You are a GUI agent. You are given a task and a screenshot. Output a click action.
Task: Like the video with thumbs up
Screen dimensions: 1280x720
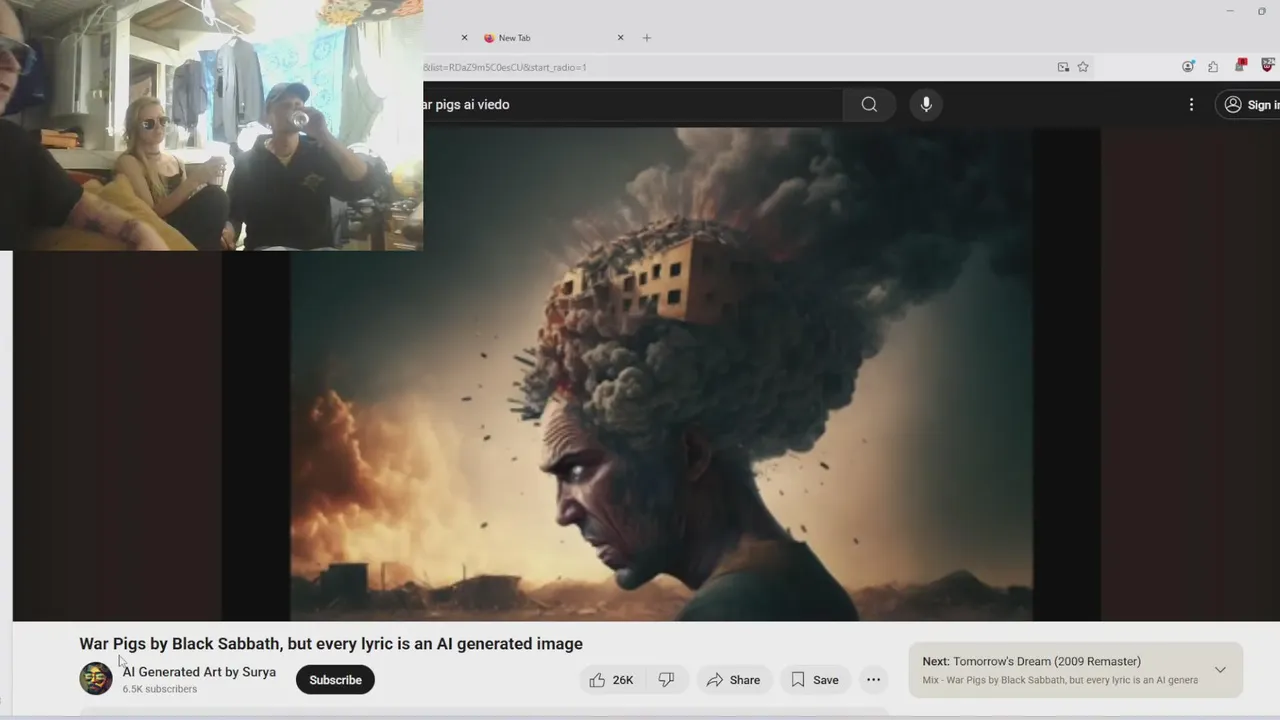coord(610,680)
